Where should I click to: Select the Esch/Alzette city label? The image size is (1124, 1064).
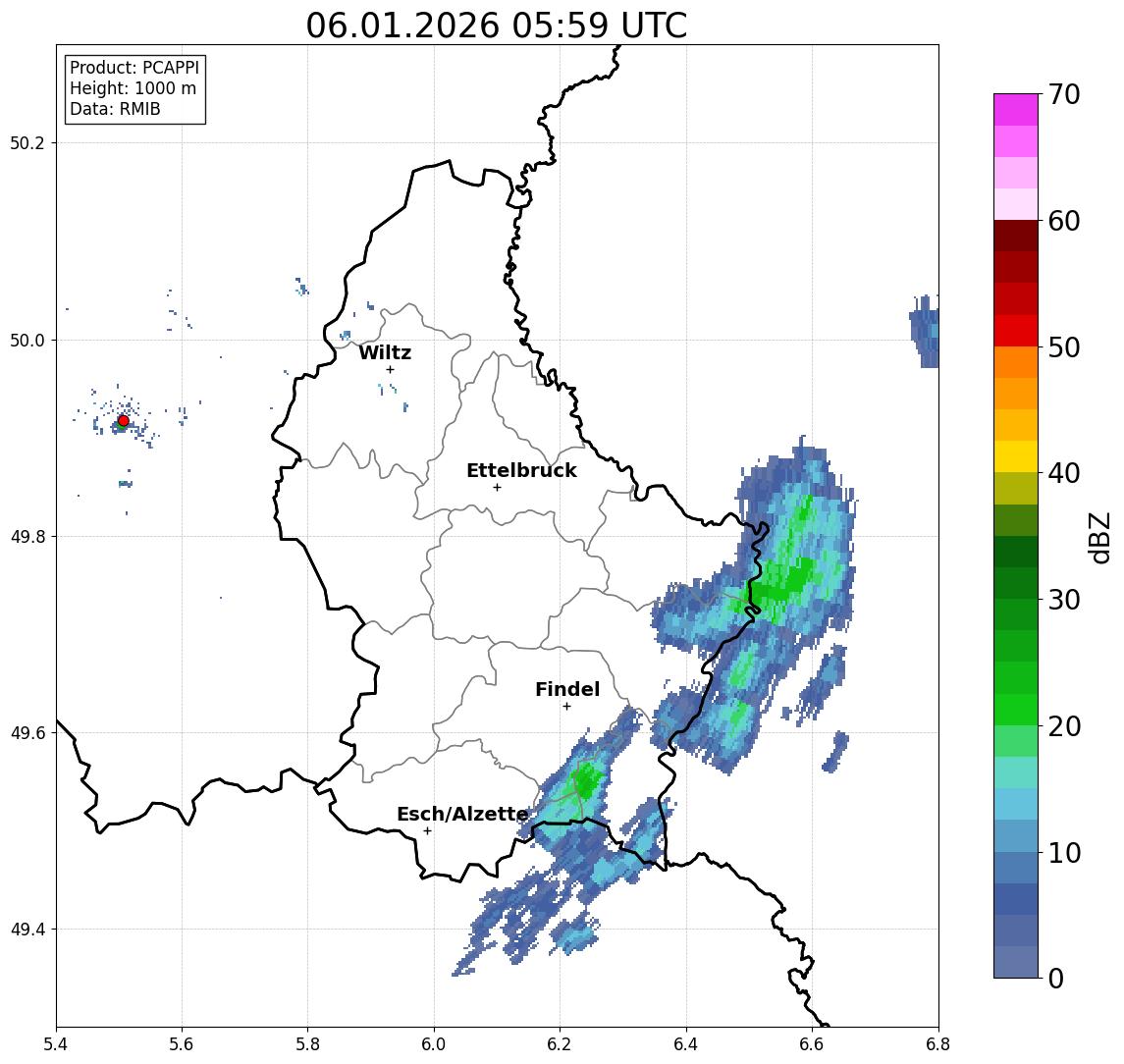(462, 814)
